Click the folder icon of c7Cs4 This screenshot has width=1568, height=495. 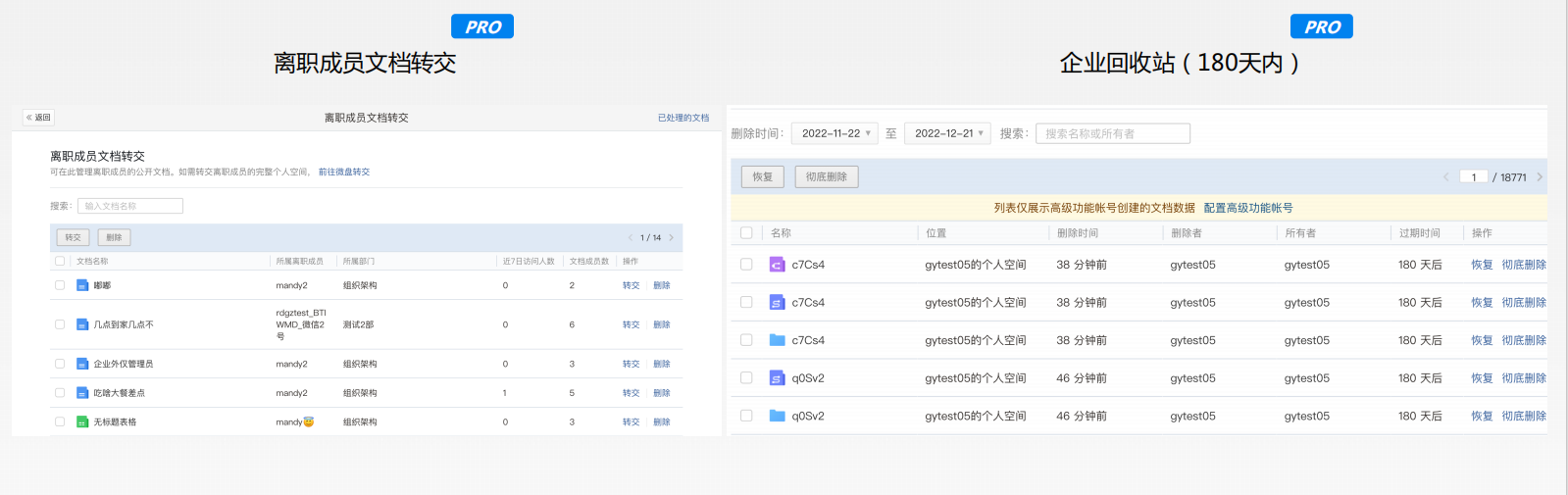pyautogui.click(x=777, y=340)
